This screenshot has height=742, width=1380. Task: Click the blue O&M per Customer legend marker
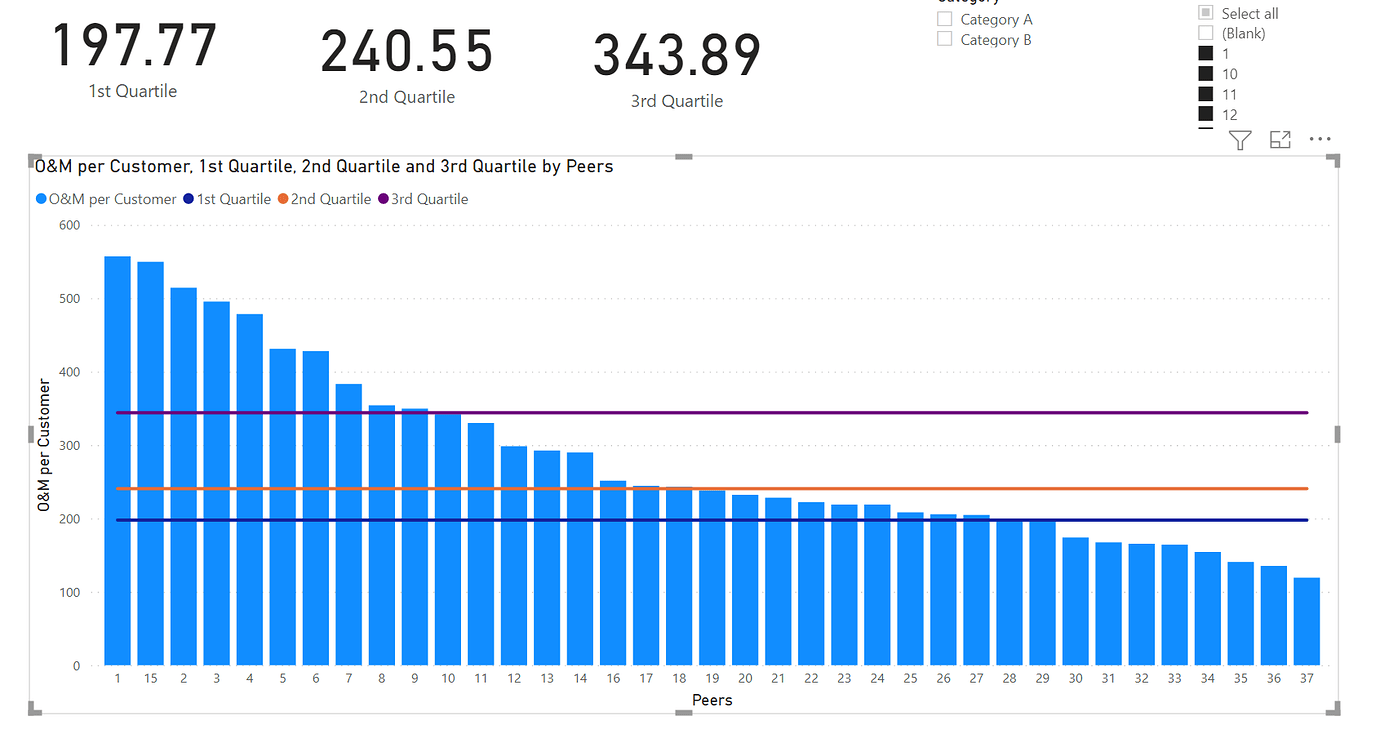[x=41, y=199]
